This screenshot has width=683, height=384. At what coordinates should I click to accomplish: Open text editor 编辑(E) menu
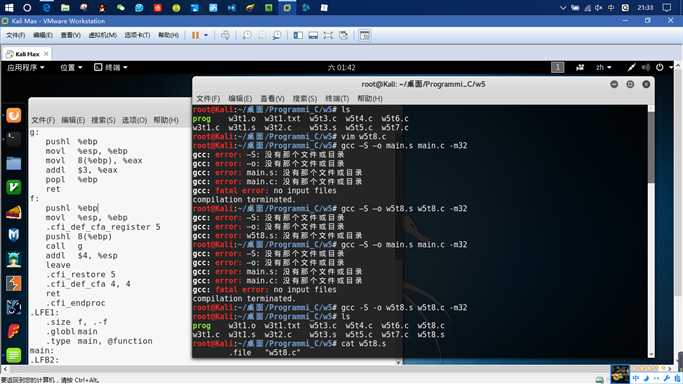[73, 120]
